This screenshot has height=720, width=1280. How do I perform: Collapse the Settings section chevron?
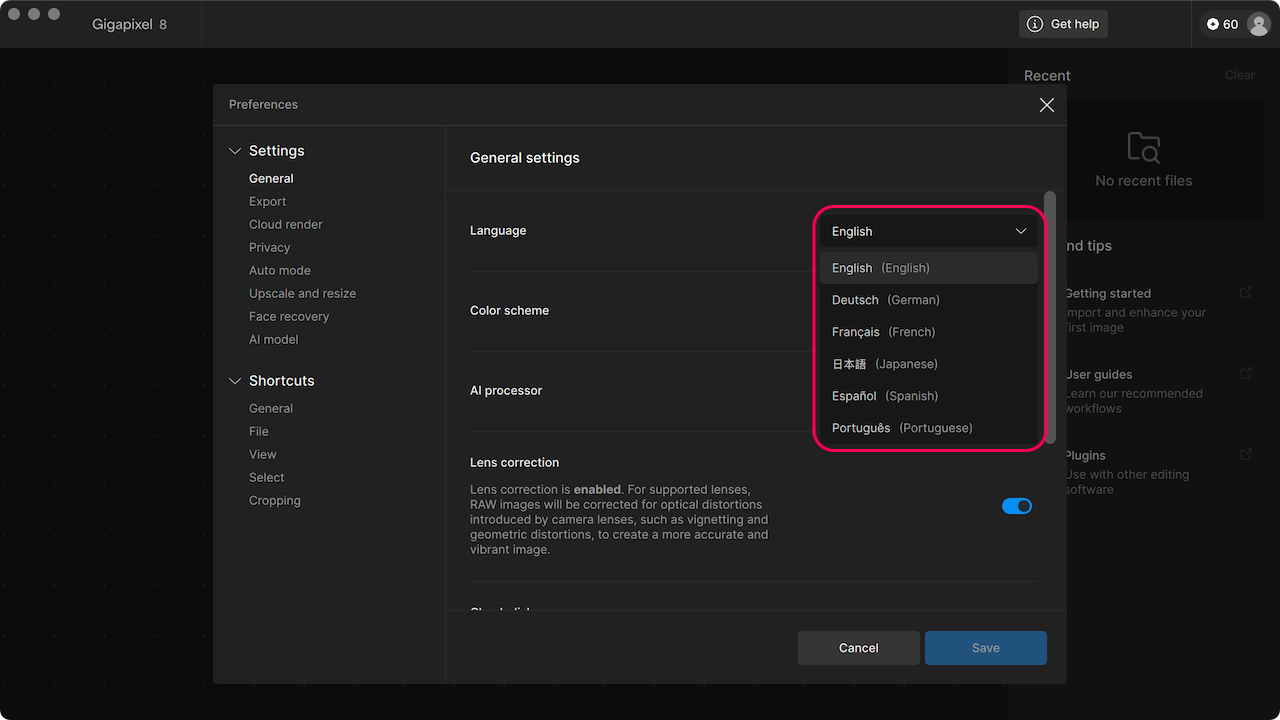tap(235, 151)
